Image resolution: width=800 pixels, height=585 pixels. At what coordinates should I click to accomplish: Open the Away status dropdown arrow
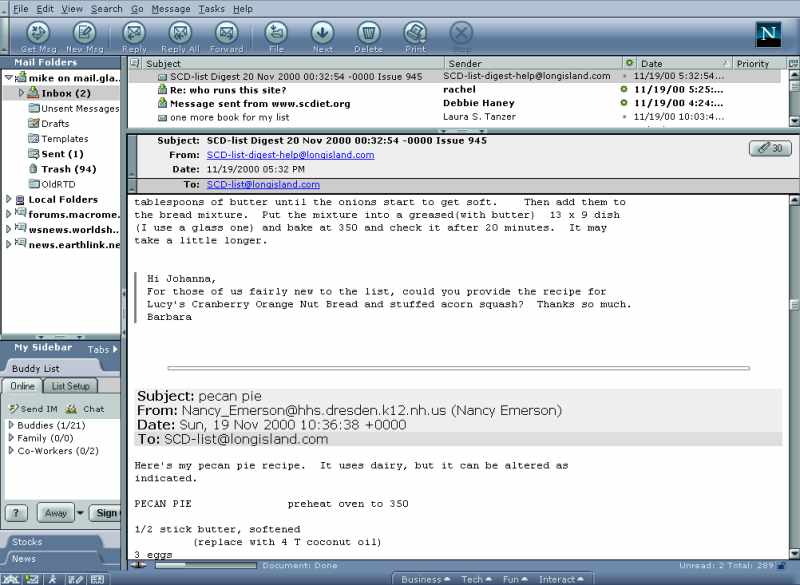coord(83,513)
